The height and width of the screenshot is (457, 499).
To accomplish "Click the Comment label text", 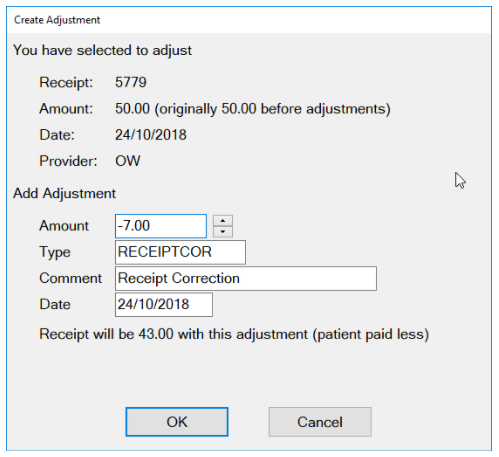I will [70, 278].
